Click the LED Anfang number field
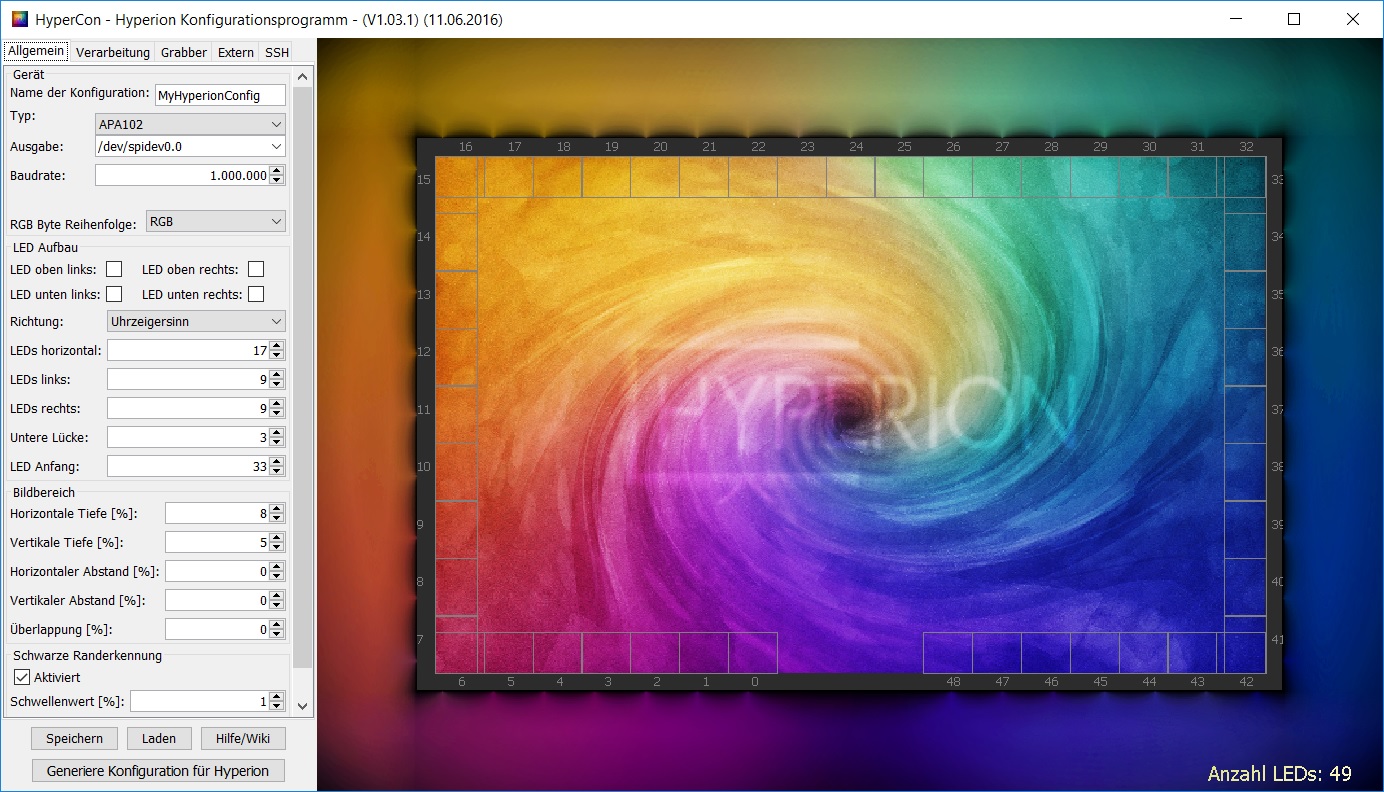 [x=188, y=466]
